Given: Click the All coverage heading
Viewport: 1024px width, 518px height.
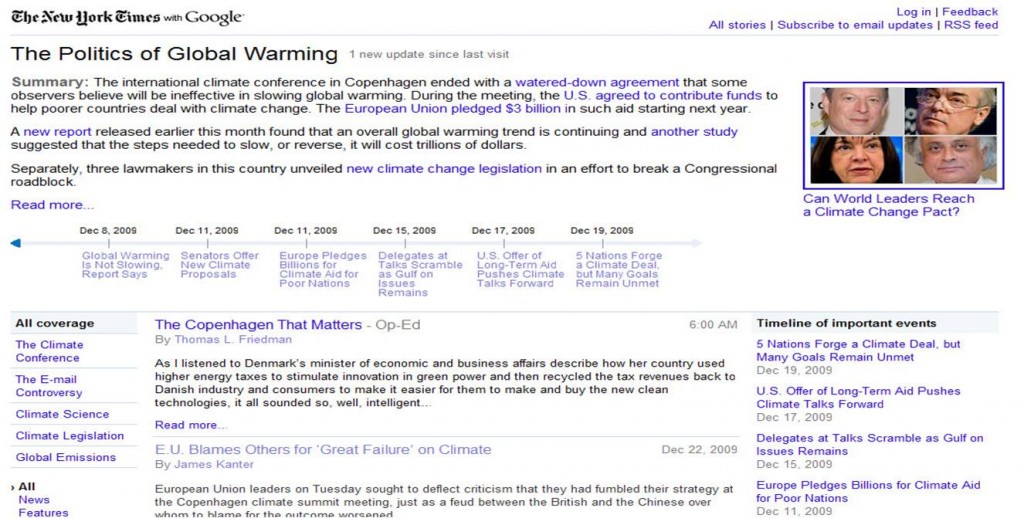Looking at the screenshot, I should (x=55, y=323).
